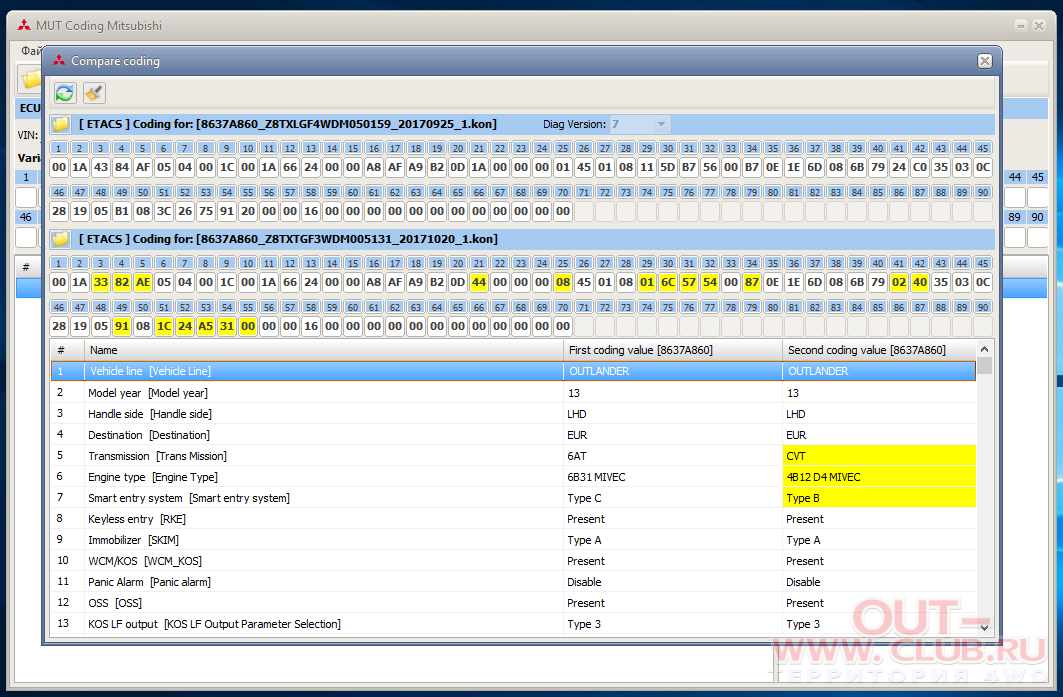Click highlighted CVT second coding value

[879, 456]
